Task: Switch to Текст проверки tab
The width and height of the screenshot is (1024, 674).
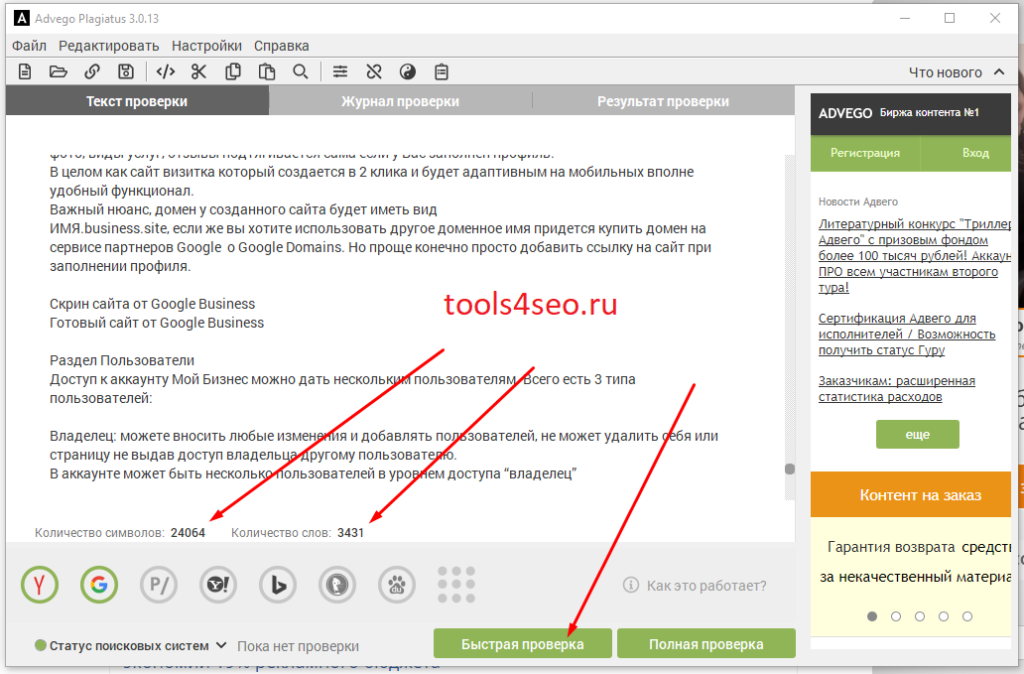Action: (x=137, y=101)
